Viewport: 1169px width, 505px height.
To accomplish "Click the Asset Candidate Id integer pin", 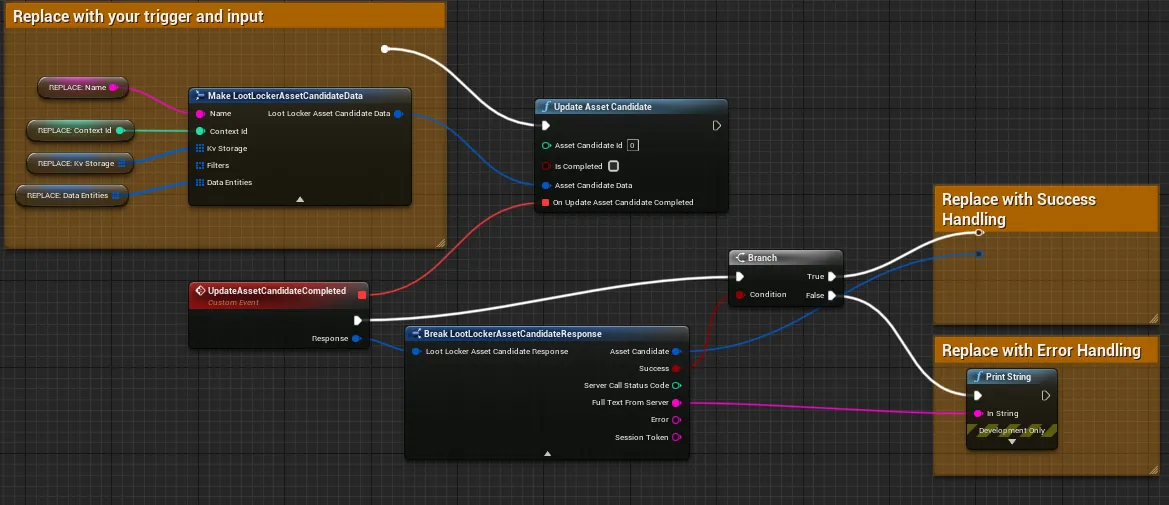I will pos(546,145).
